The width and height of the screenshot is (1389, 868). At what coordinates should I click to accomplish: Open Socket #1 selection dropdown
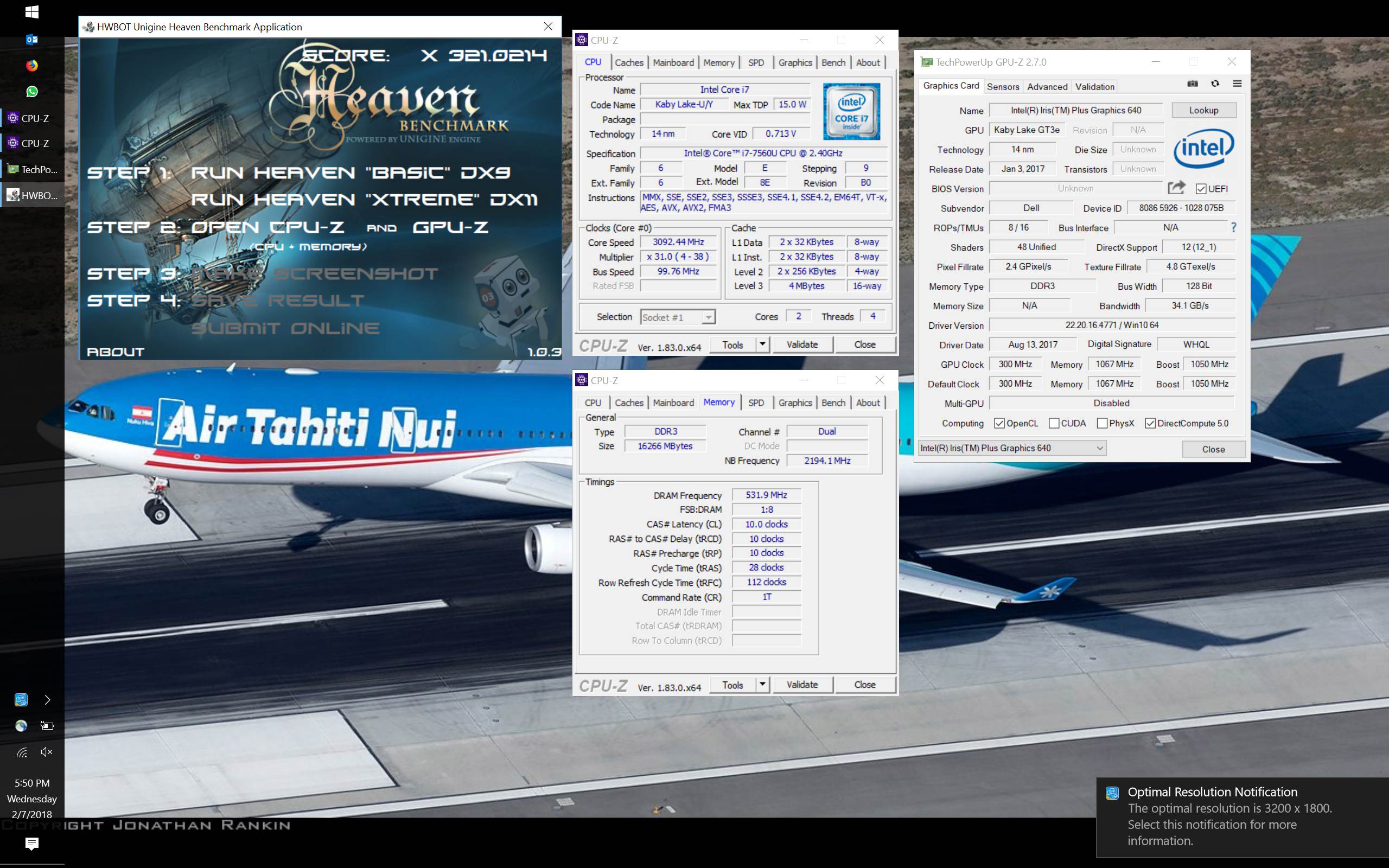point(678,317)
